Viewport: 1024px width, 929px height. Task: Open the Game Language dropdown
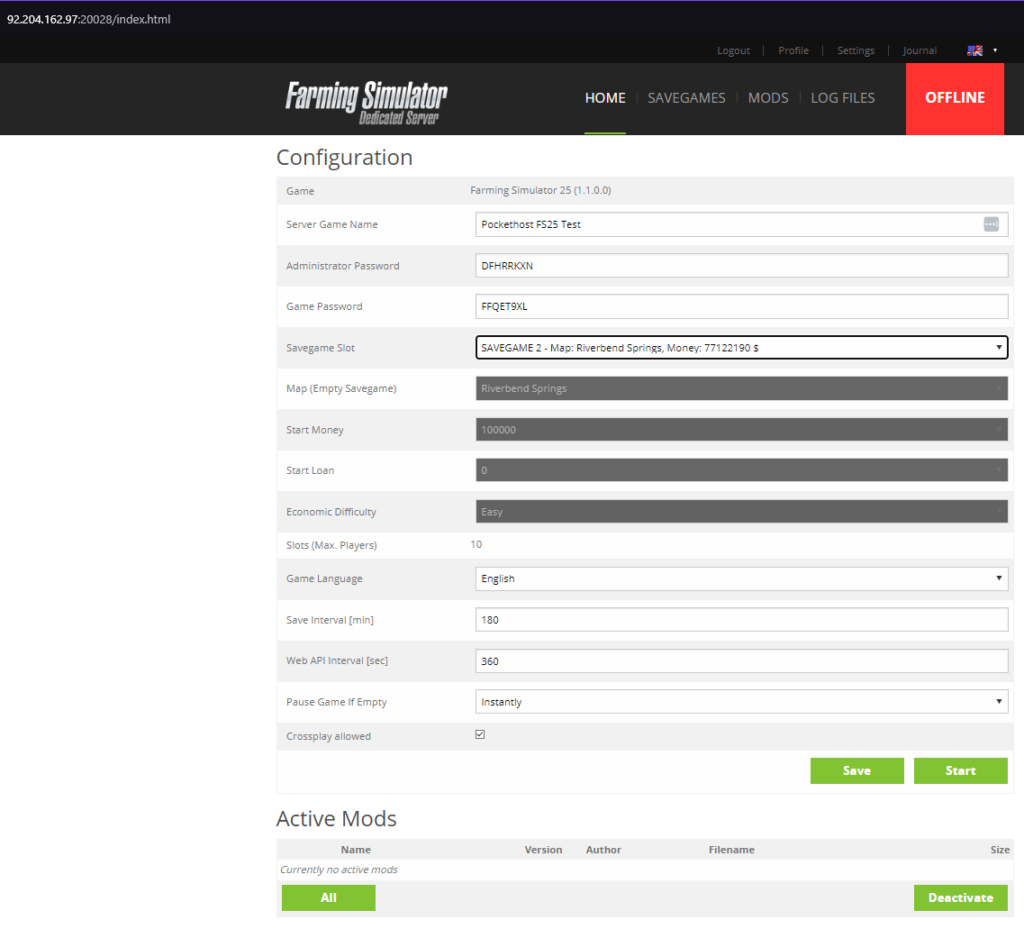pyautogui.click(x=741, y=578)
